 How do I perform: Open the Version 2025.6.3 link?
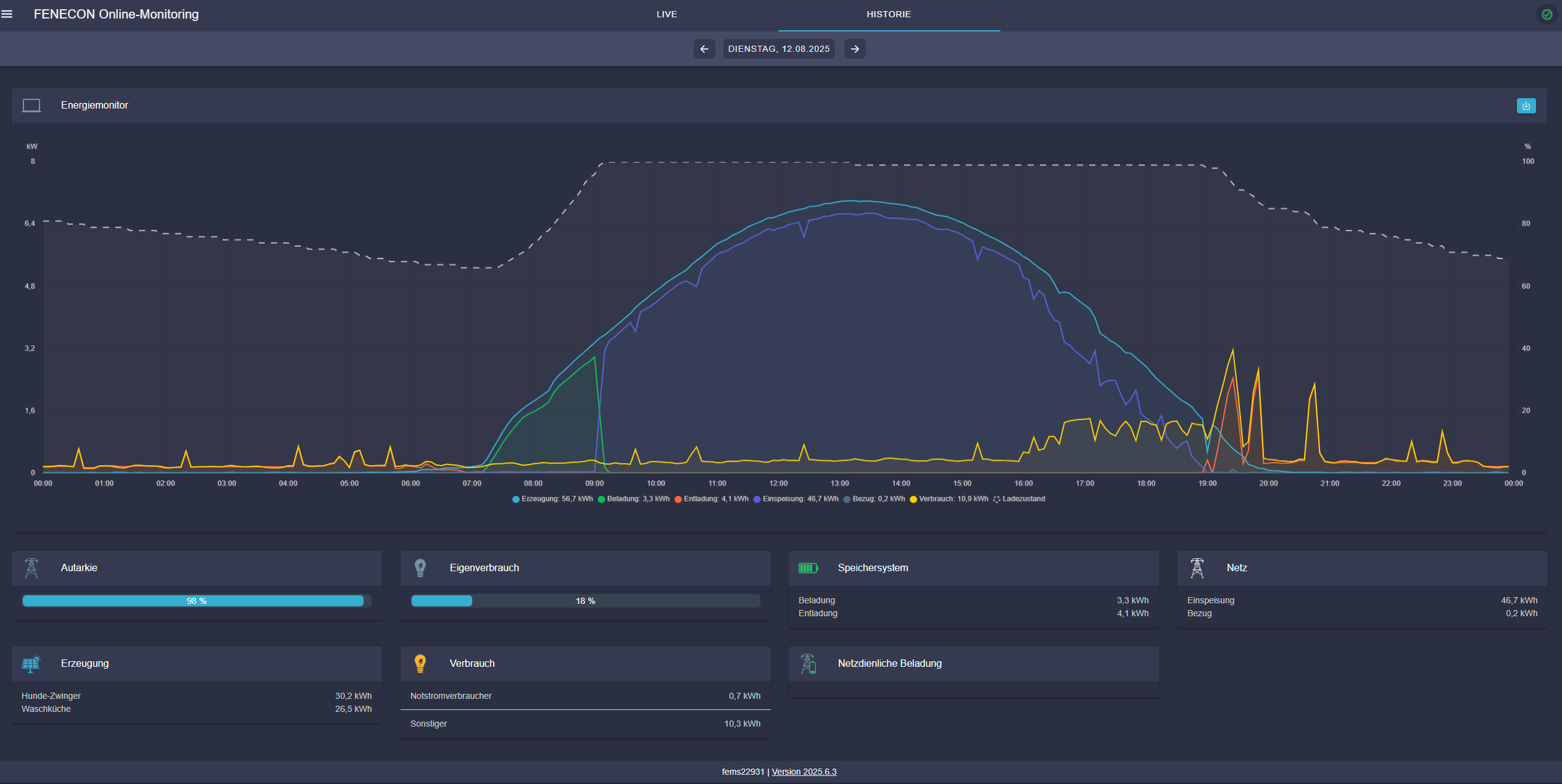tap(804, 772)
